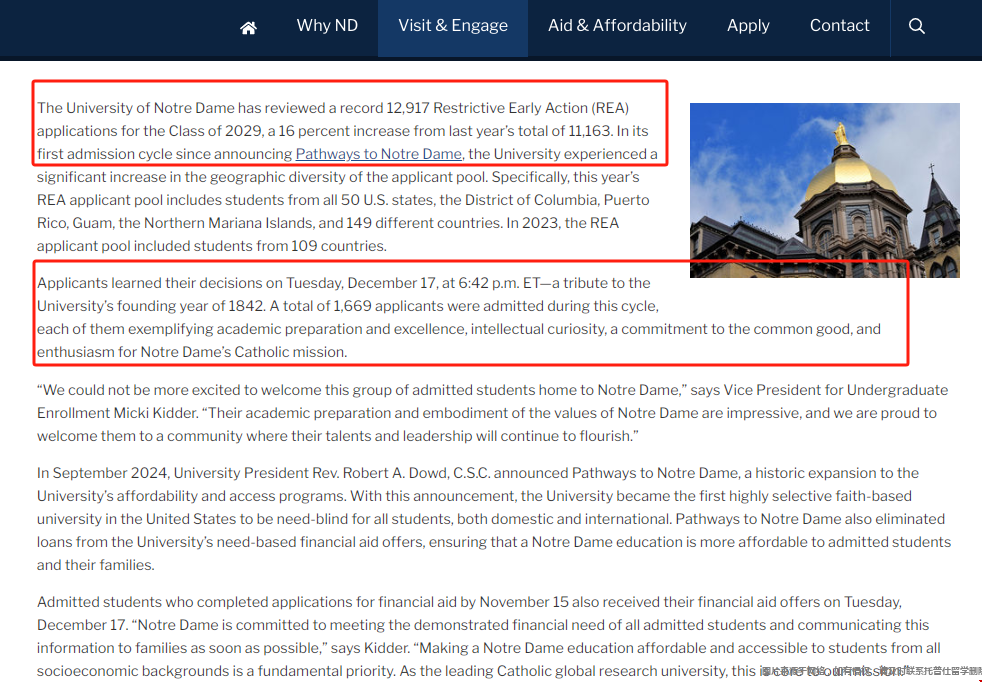Select the text 'Class of 2029'
This screenshot has height=682, width=982.
point(215,131)
